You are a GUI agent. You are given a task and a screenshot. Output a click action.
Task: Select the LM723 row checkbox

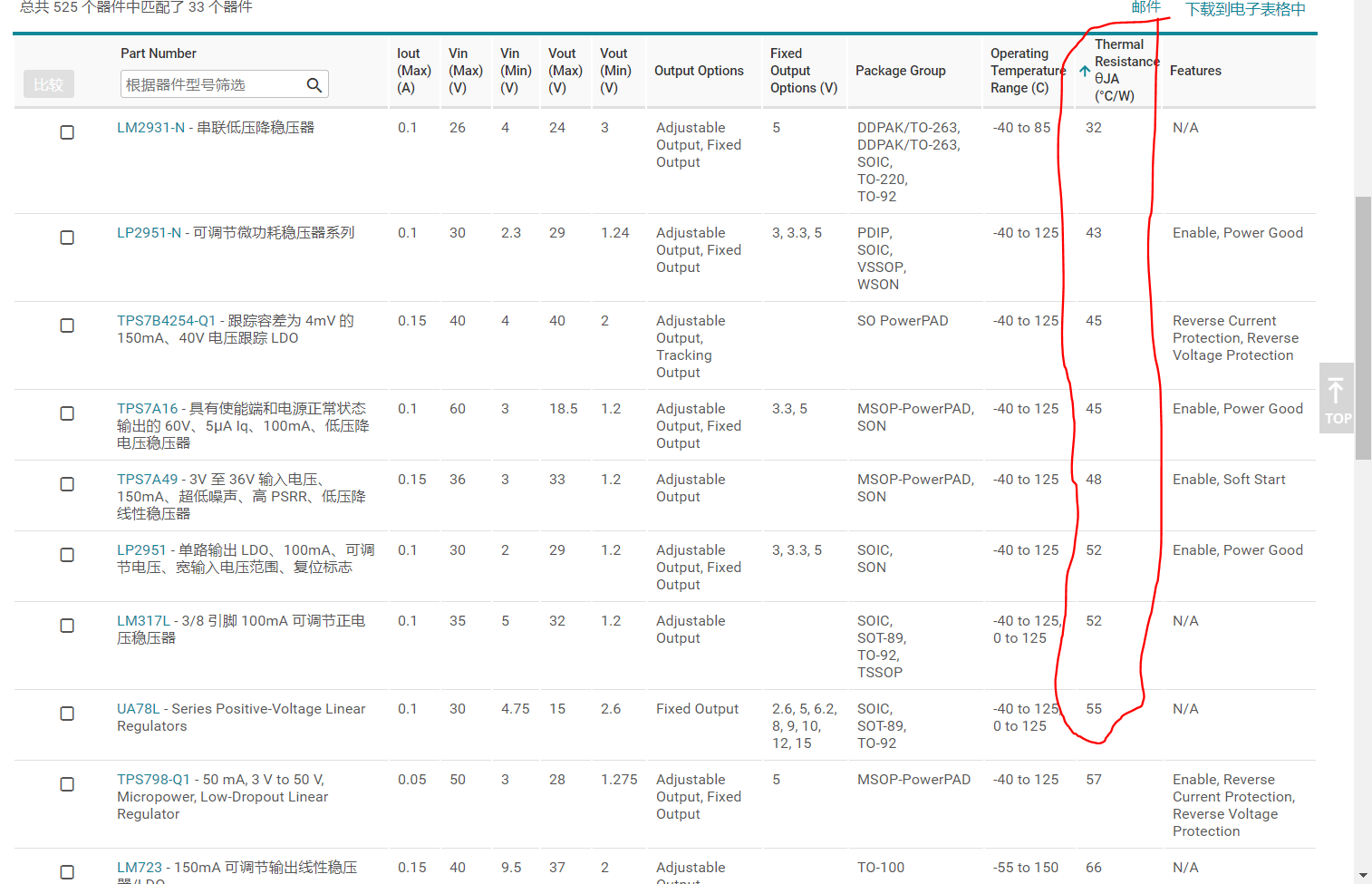pyautogui.click(x=67, y=872)
